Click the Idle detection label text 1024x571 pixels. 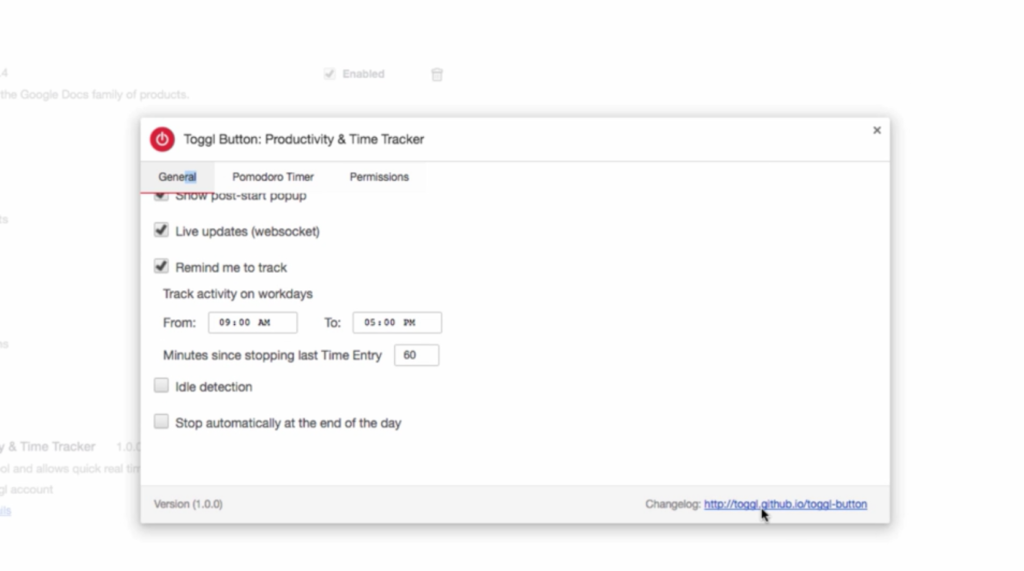[214, 387]
